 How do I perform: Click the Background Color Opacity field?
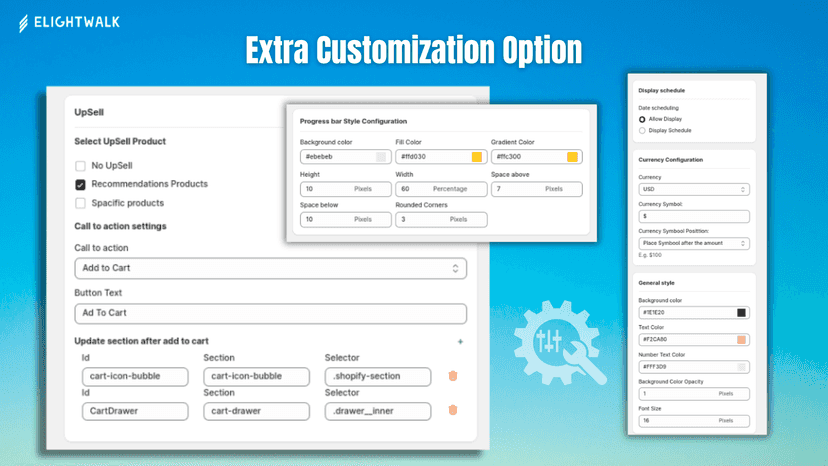(694, 394)
